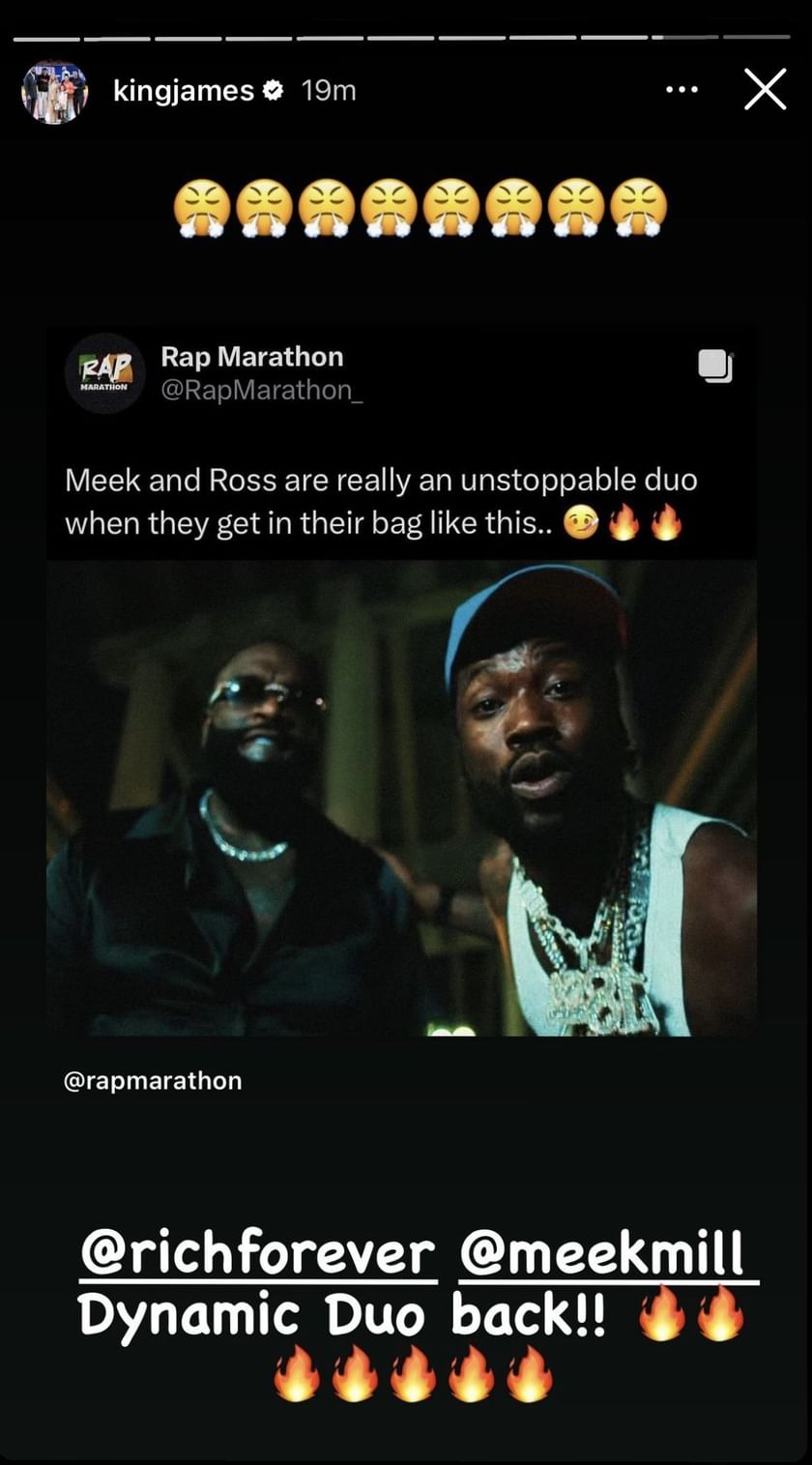
Task: Click the kingjames username
Action: click(183, 91)
